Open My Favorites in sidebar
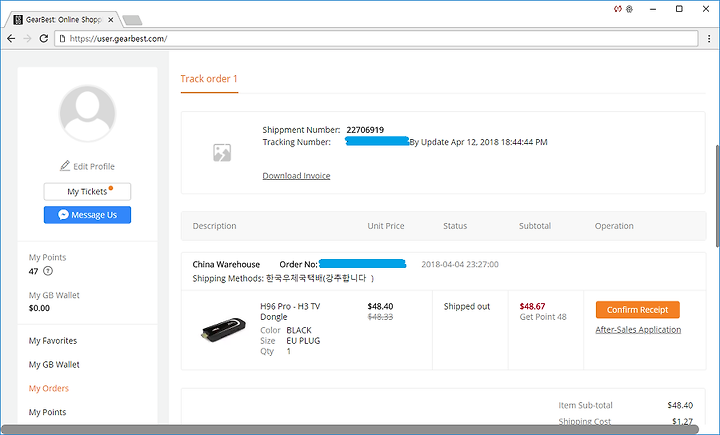This screenshot has height=435, width=720. tap(53, 341)
